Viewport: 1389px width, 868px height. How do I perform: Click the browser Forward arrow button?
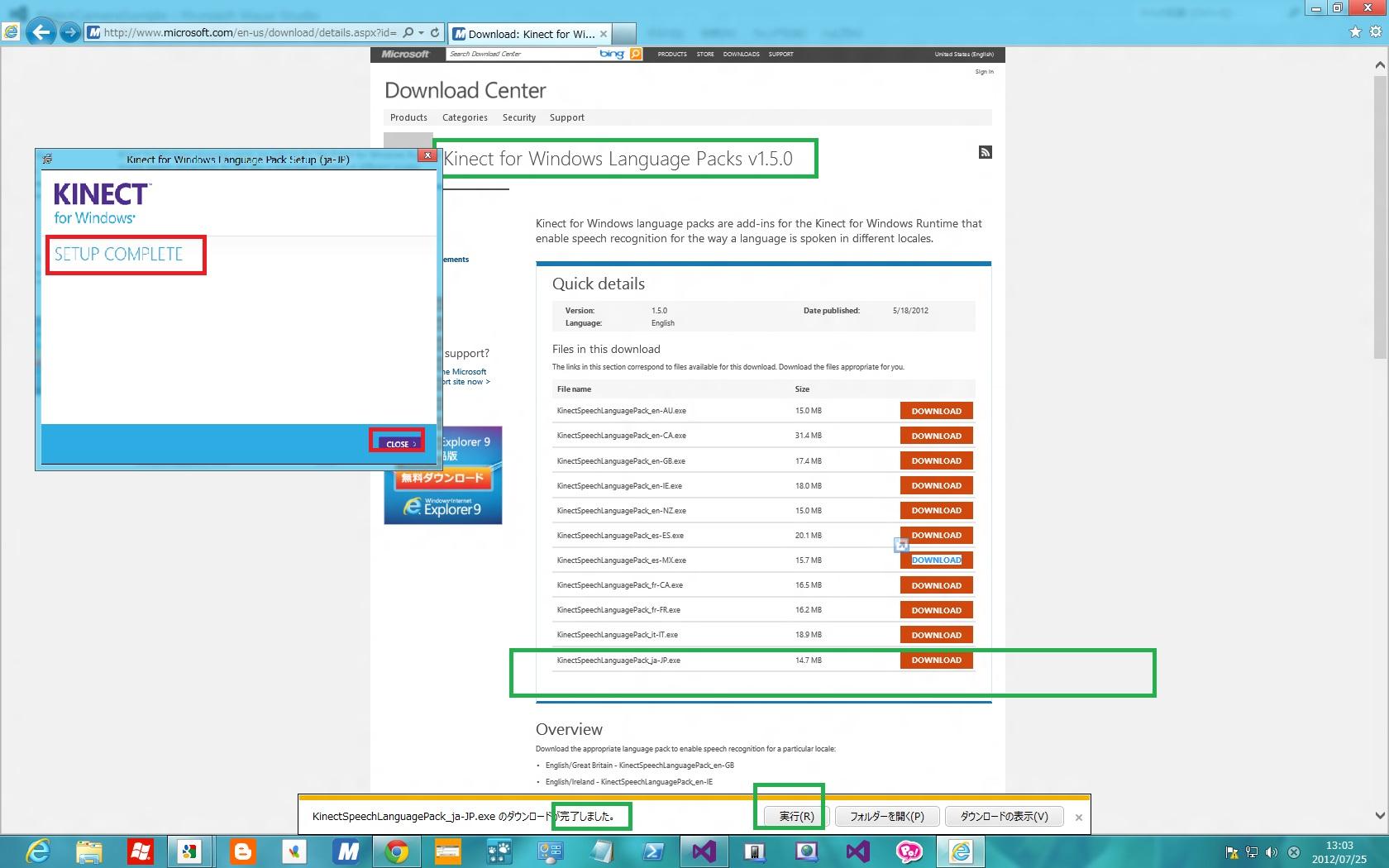[x=71, y=33]
